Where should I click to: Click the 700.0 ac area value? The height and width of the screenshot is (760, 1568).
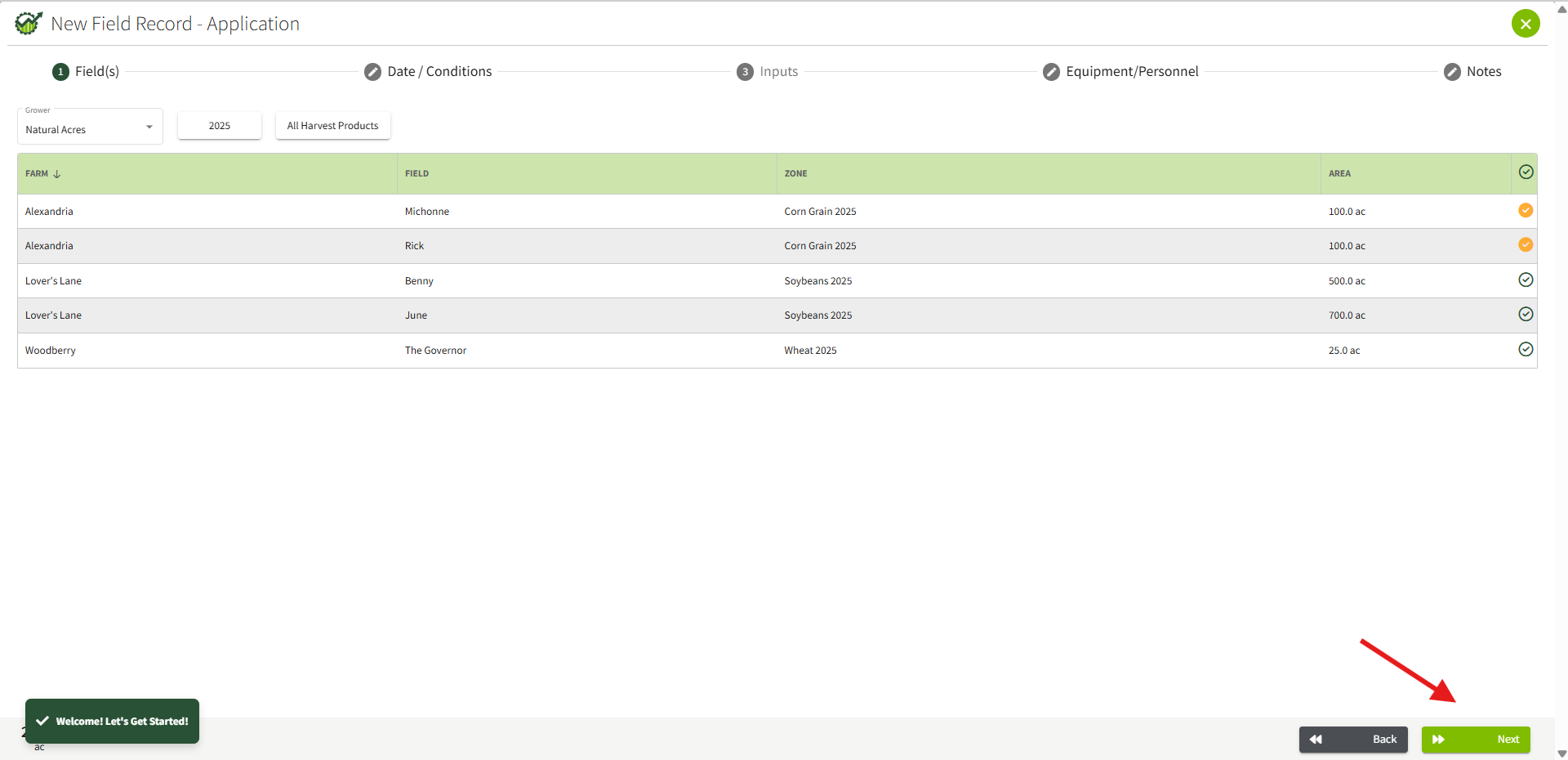pyautogui.click(x=1347, y=315)
